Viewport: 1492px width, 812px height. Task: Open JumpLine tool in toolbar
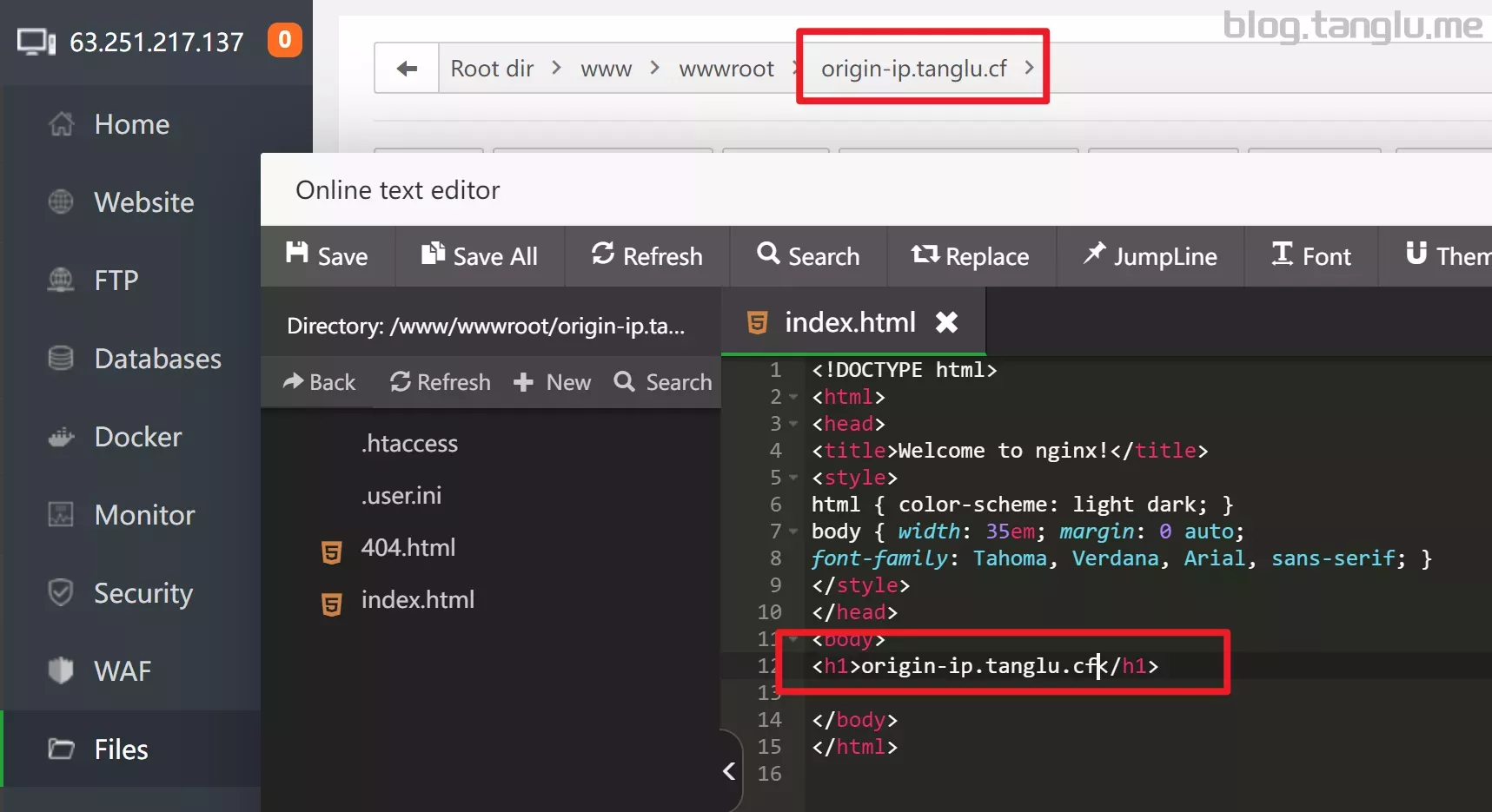click(1150, 256)
